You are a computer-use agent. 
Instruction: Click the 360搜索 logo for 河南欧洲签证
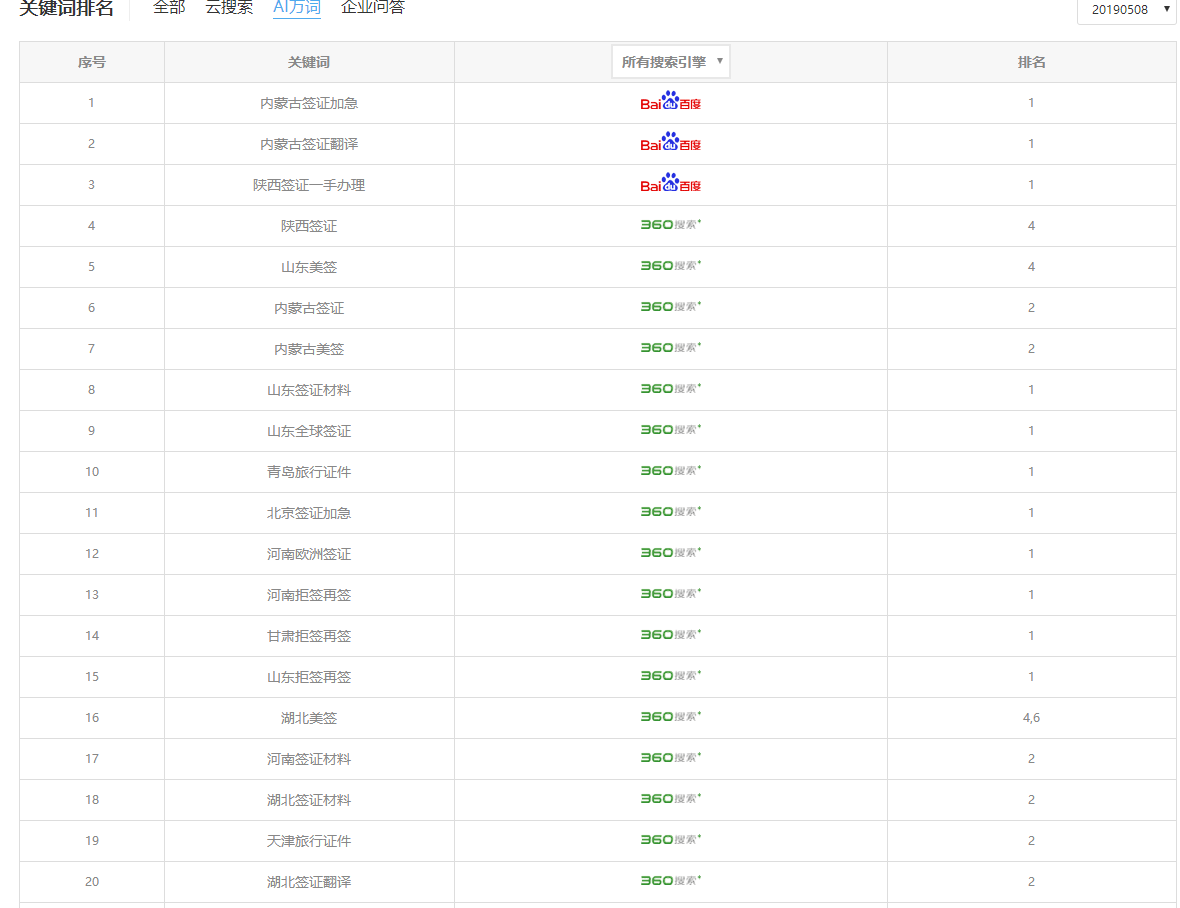(671, 553)
